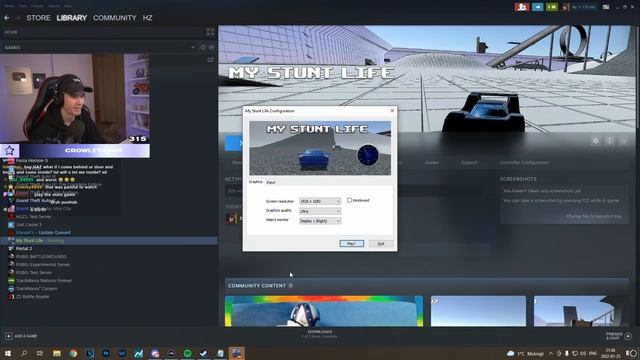640x360 pixels.
Task: Click the star icon on stream overlay
Action: pyautogui.click(x=9, y=150)
